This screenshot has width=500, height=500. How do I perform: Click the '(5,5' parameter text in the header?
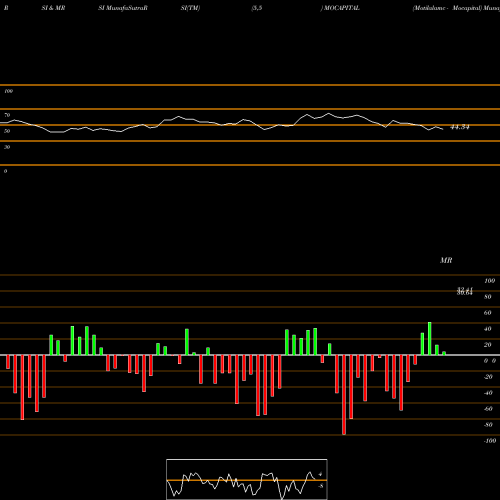tap(257, 8)
